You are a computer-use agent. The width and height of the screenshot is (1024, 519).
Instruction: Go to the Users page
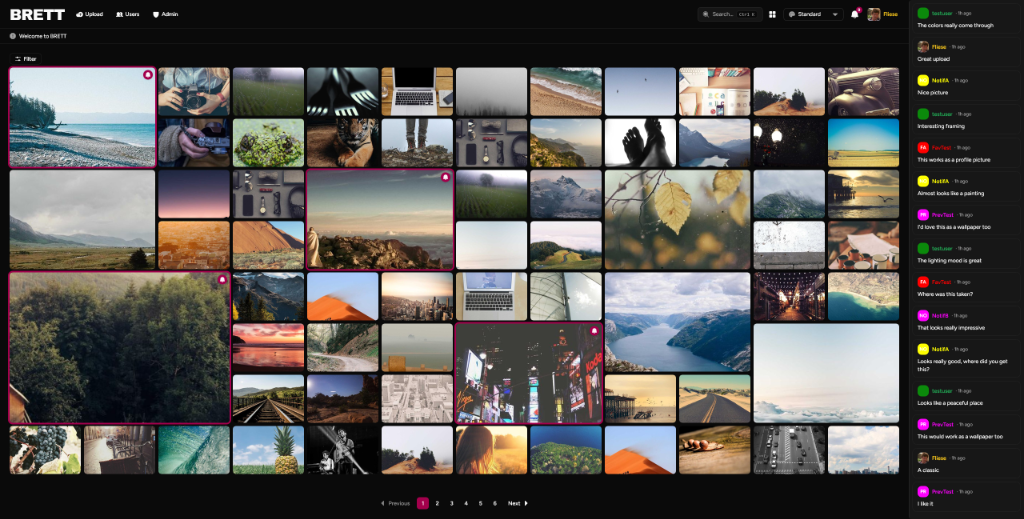[x=127, y=14]
